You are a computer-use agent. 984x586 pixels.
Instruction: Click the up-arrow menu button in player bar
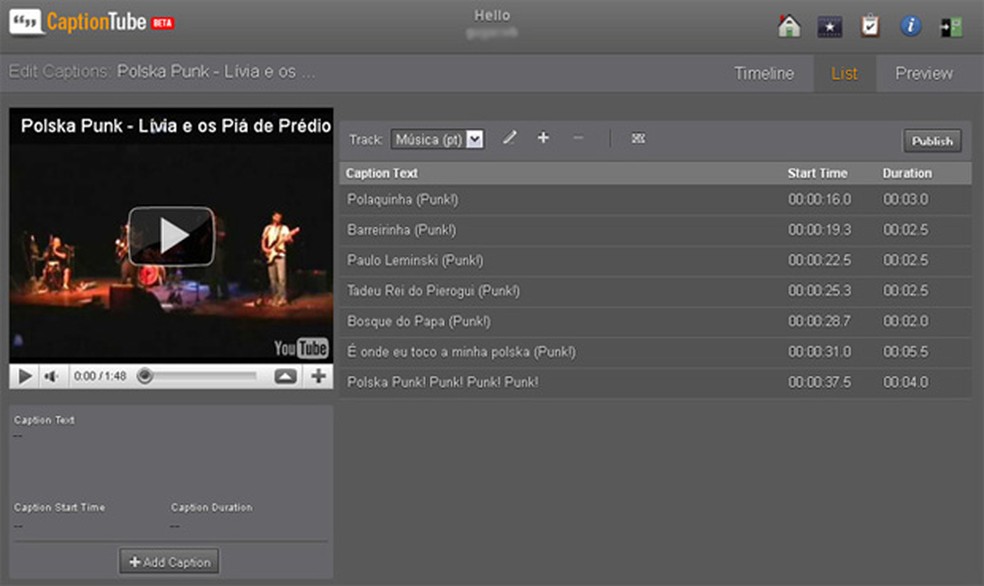pyautogui.click(x=286, y=376)
